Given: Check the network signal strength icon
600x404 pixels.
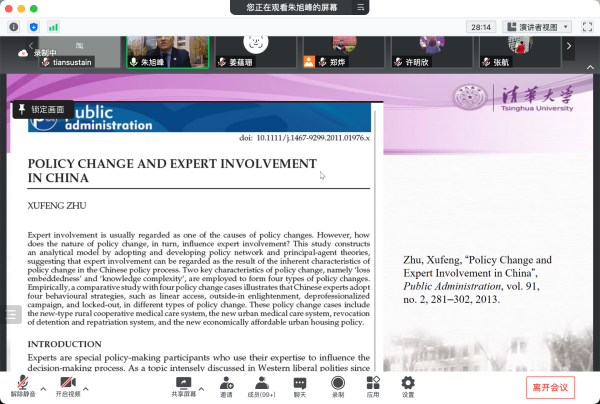Looking at the screenshot, I should [54, 26].
